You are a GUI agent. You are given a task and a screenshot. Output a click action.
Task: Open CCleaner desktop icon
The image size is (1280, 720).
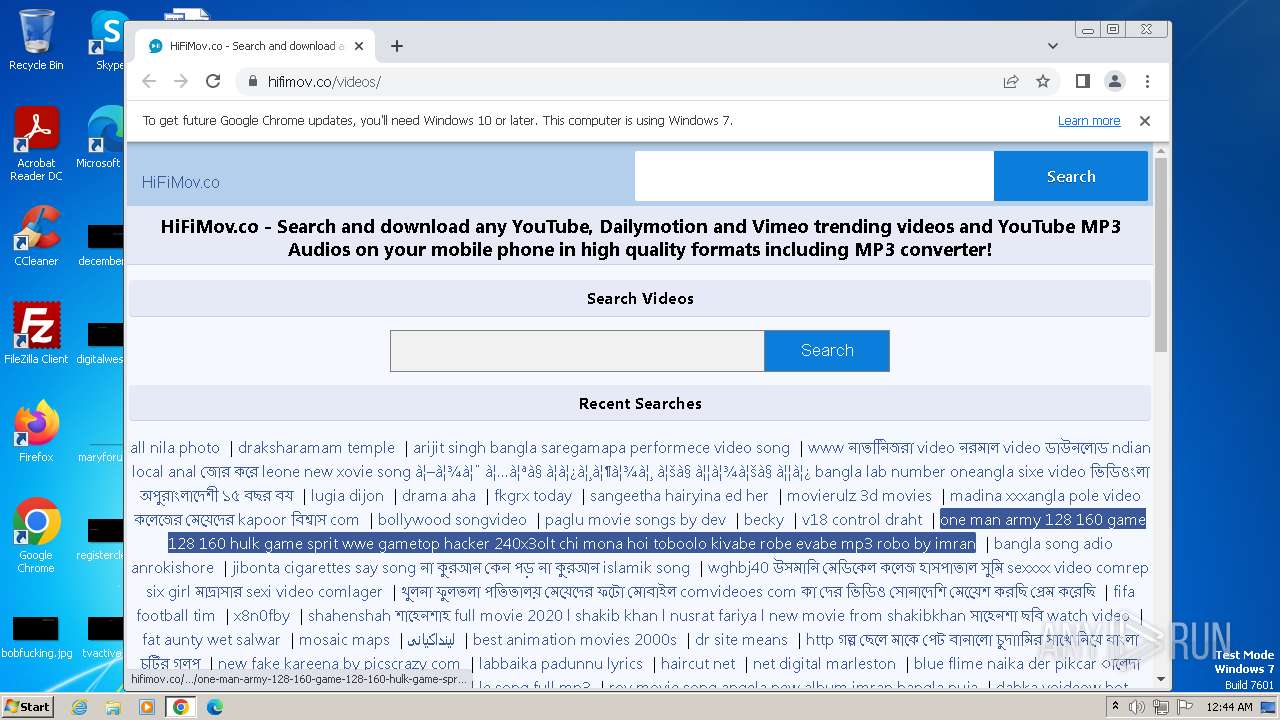pyautogui.click(x=36, y=236)
